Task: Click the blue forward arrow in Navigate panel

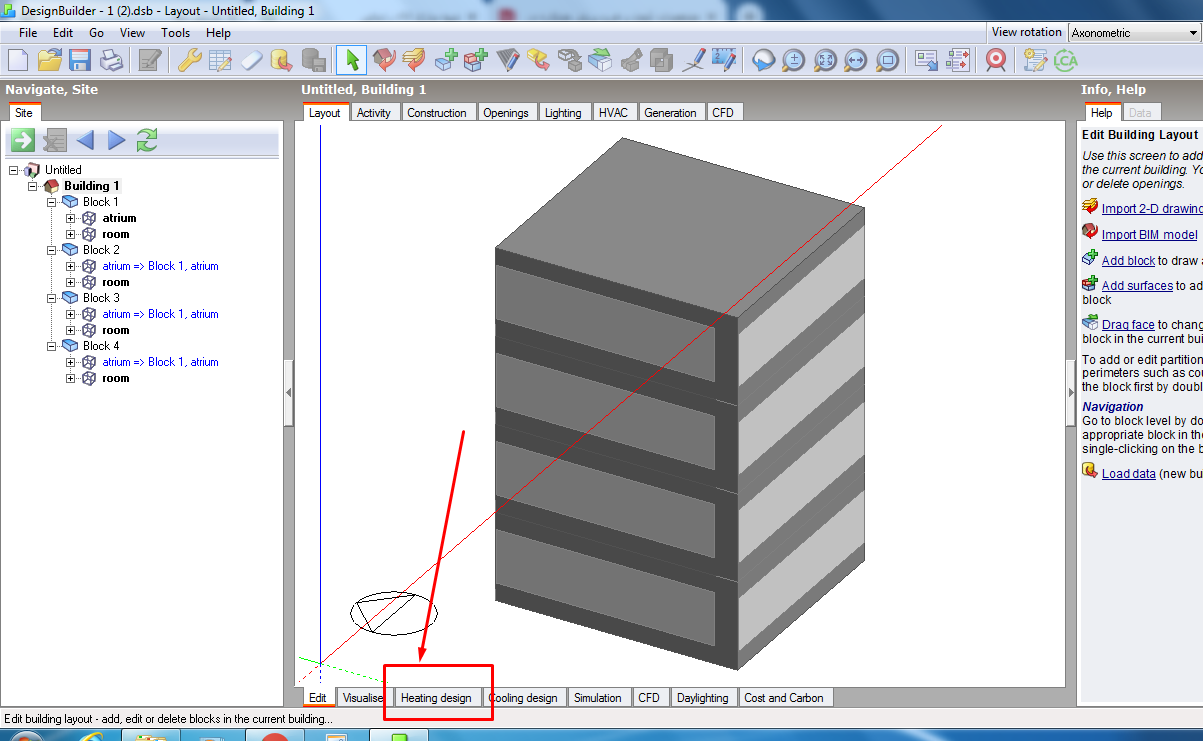Action: tap(116, 140)
